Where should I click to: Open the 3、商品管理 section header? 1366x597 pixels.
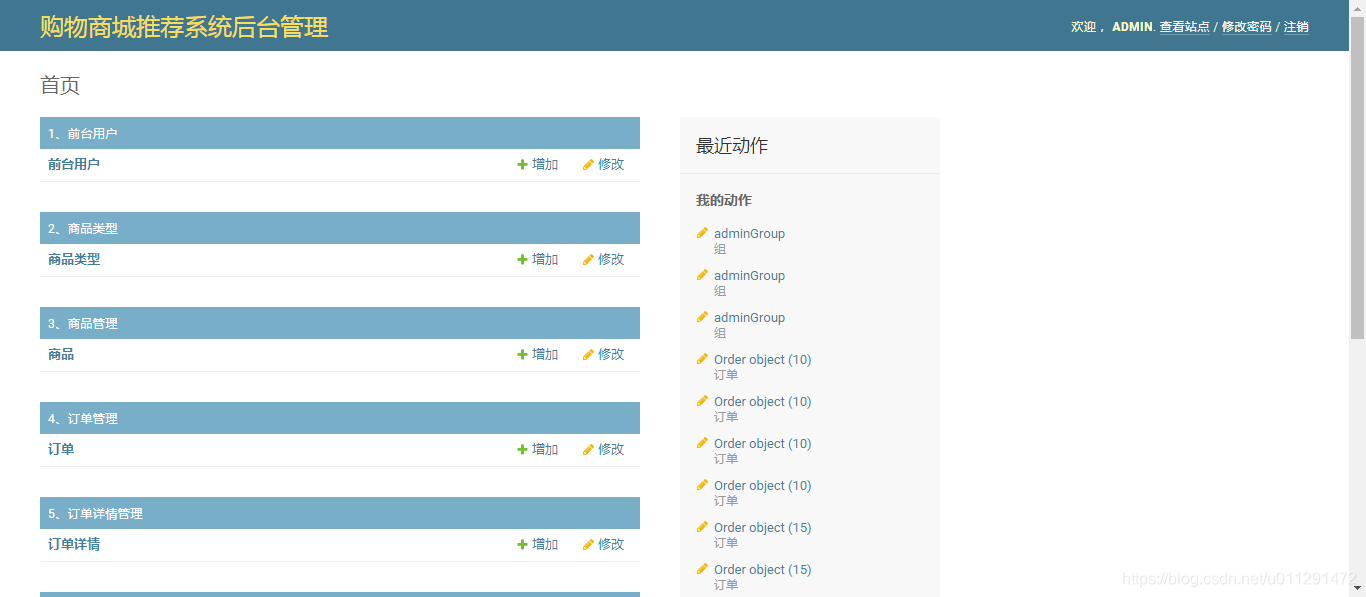[x=340, y=323]
